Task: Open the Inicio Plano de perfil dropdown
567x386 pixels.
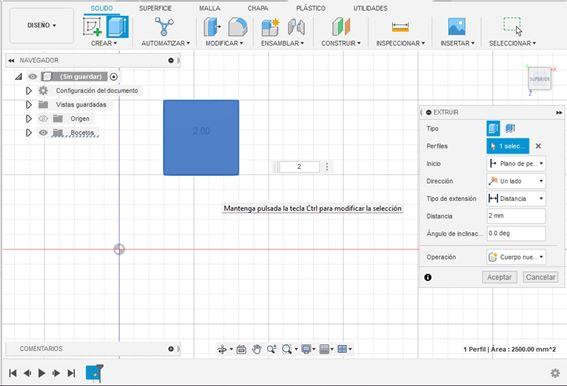Action: pos(516,164)
